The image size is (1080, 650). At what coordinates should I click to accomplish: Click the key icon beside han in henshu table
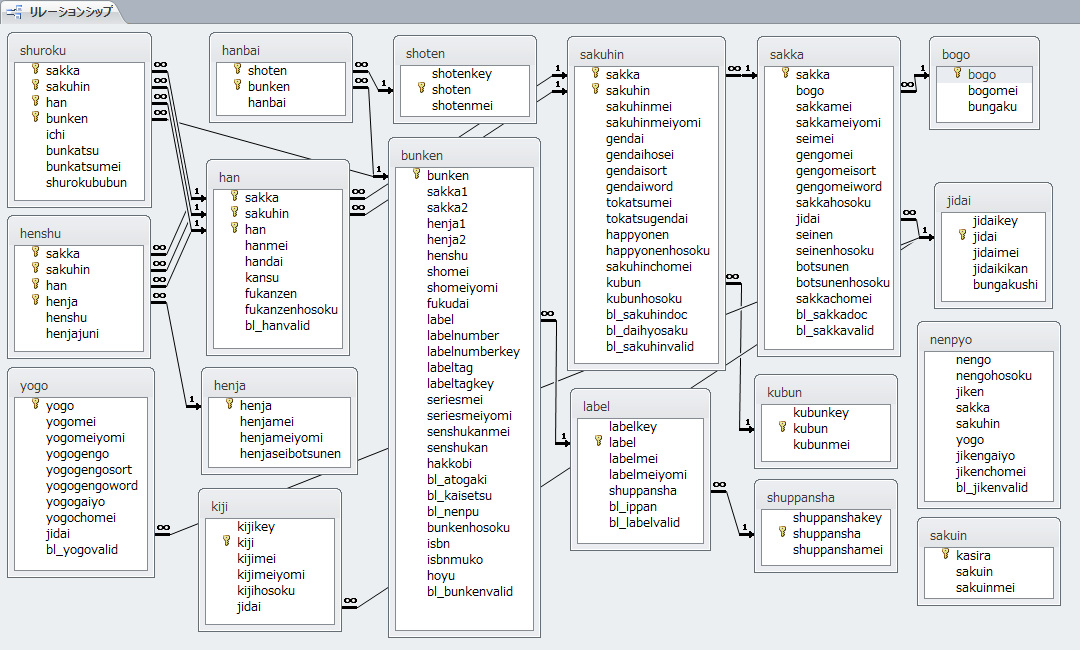click(x=35, y=284)
